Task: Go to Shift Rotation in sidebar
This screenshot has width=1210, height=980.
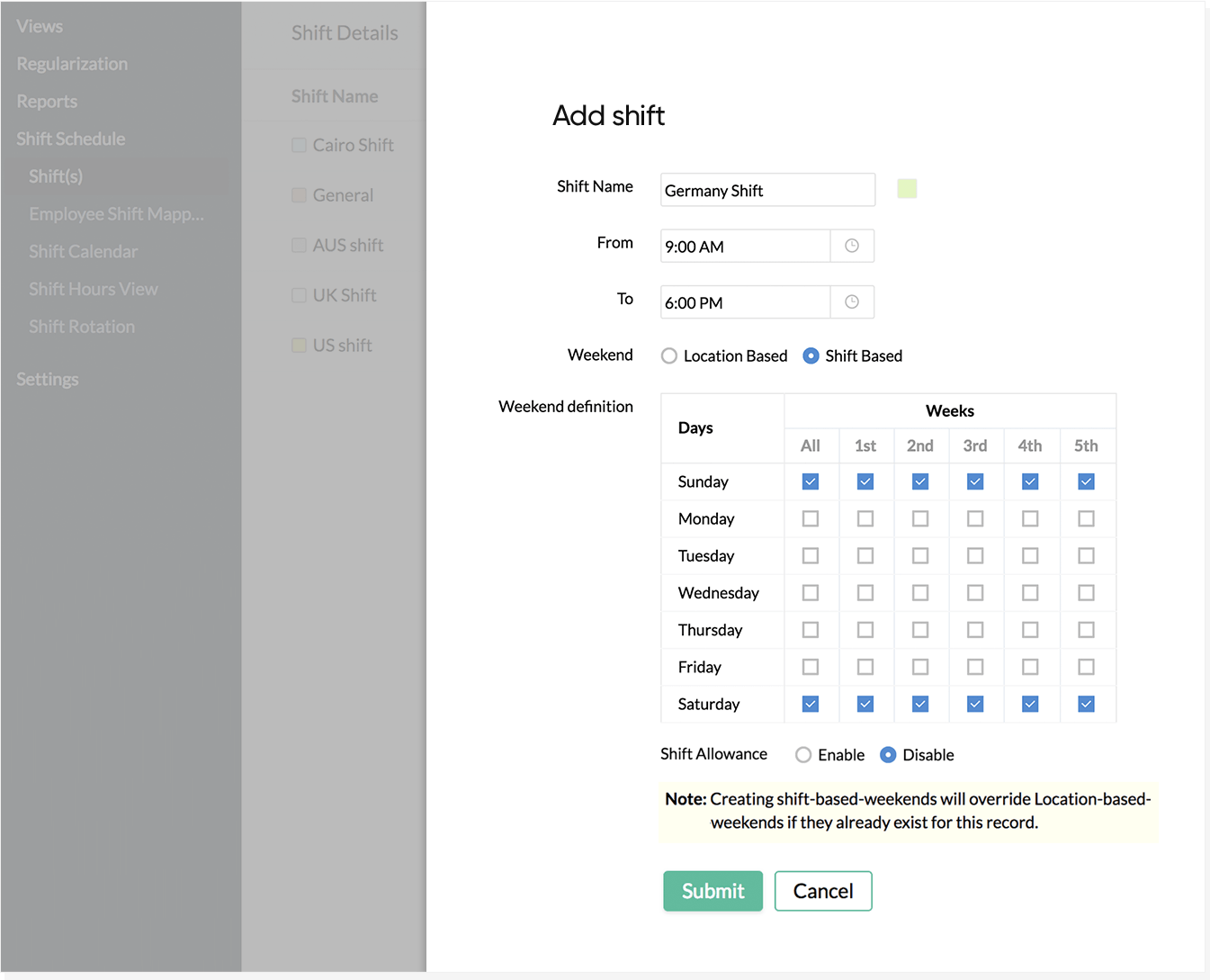Action: click(82, 327)
